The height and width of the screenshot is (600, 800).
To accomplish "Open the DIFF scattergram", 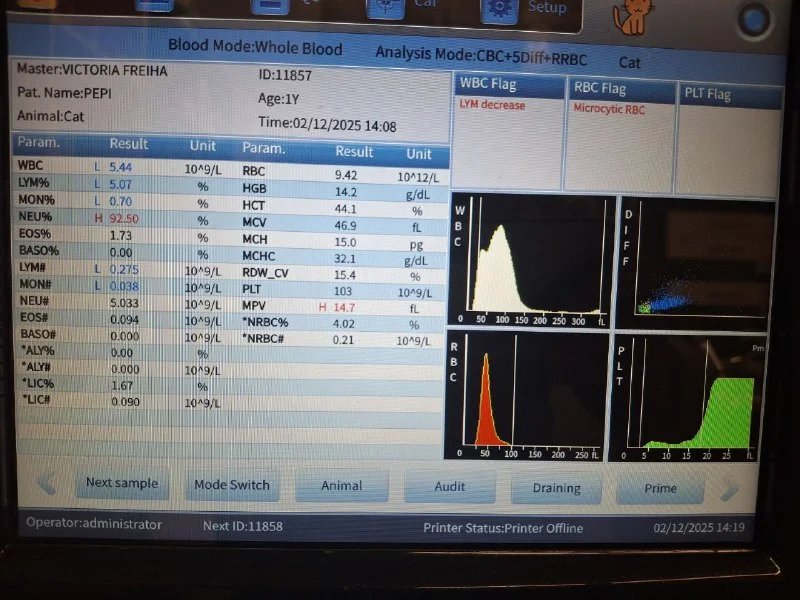I will tap(696, 262).
